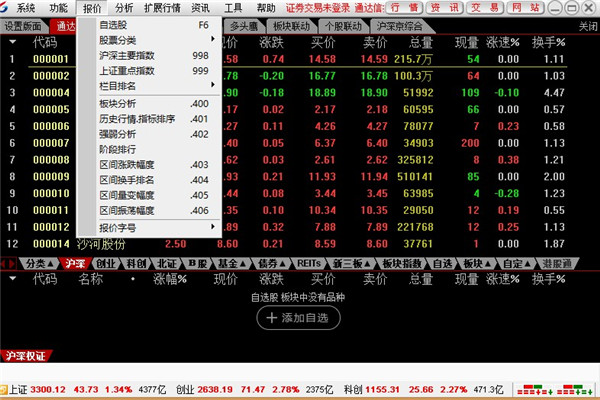Switch to the 板块联动 tab
600x400 pixels.
pyautogui.click(x=291, y=26)
